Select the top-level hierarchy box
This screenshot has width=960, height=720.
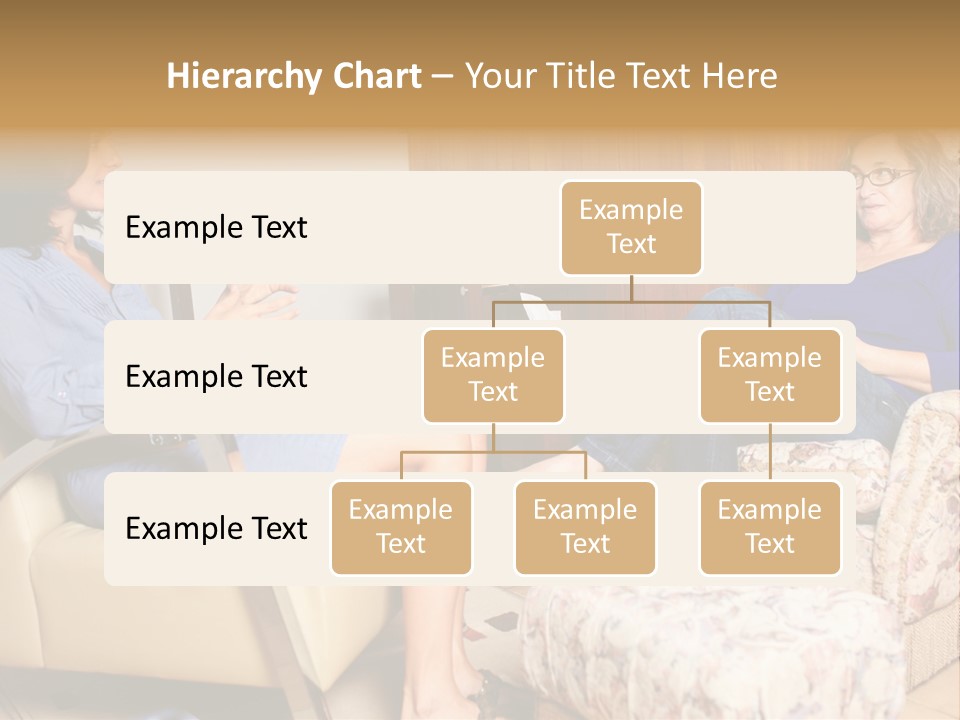coord(631,227)
